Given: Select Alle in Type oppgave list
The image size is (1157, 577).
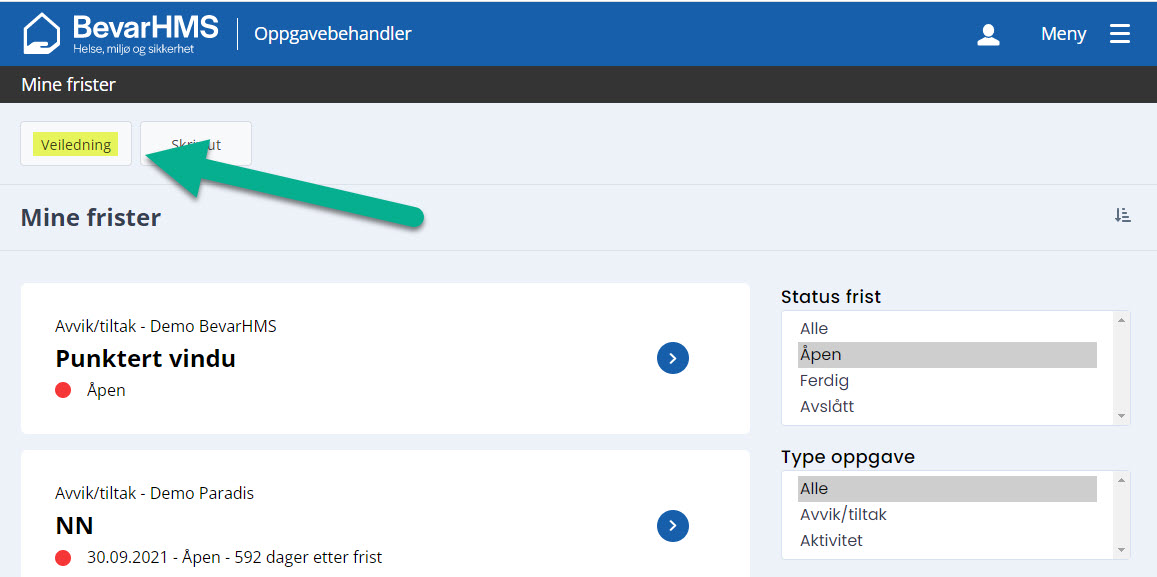Looking at the screenshot, I should 814,488.
